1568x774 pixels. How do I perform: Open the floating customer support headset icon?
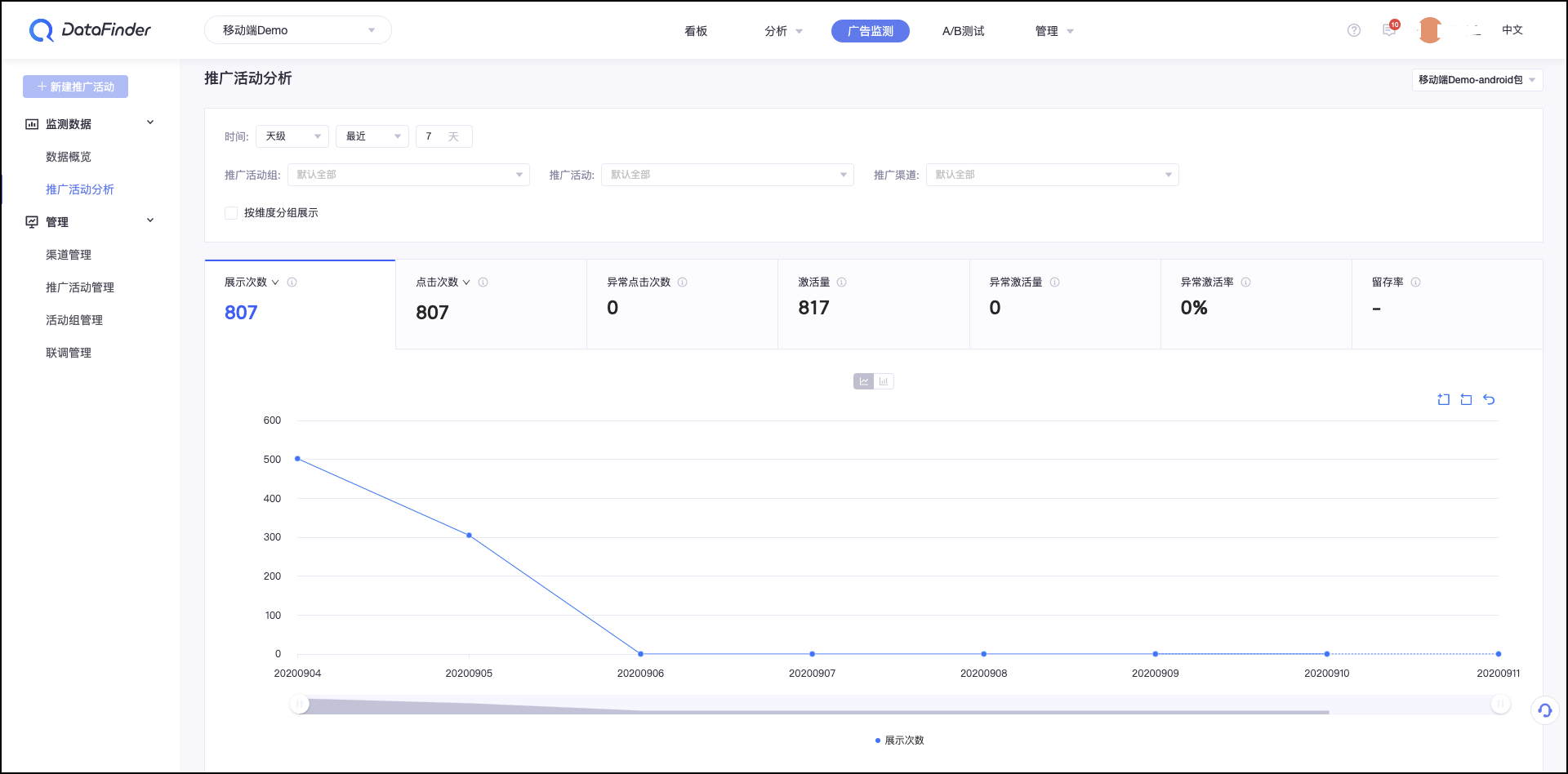(x=1544, y=710)
